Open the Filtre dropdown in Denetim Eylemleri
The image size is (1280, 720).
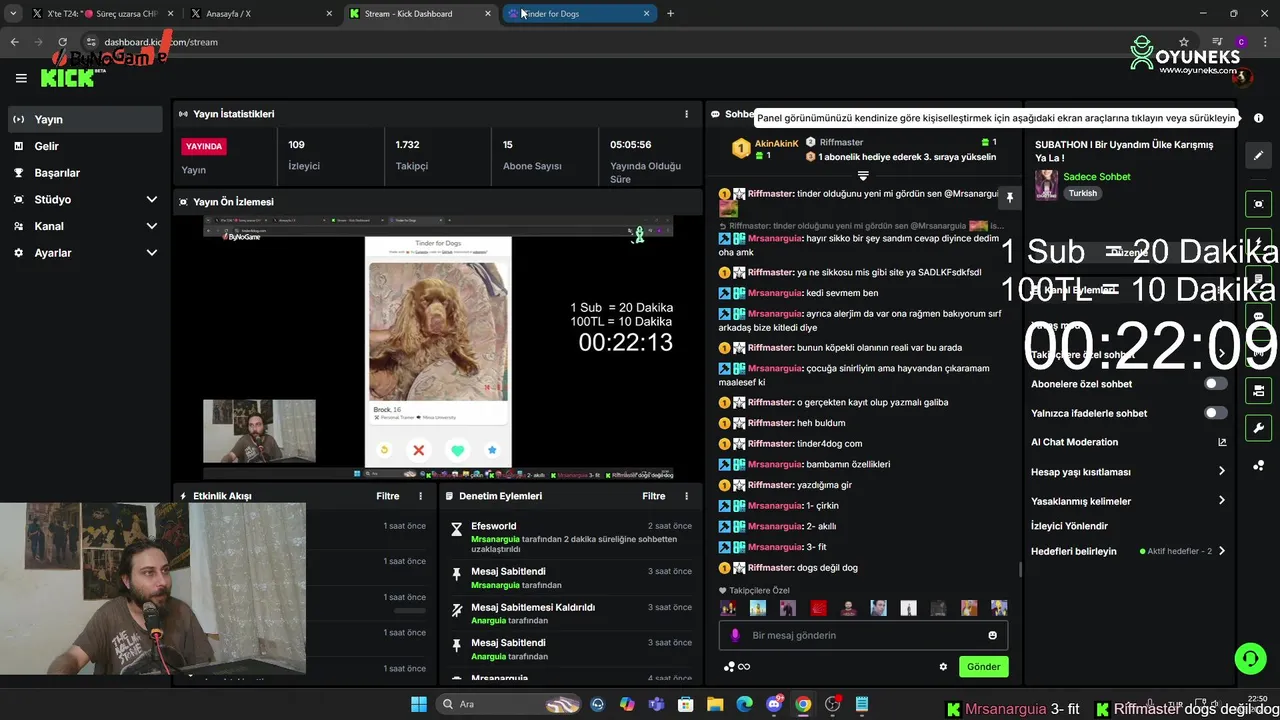654,496
